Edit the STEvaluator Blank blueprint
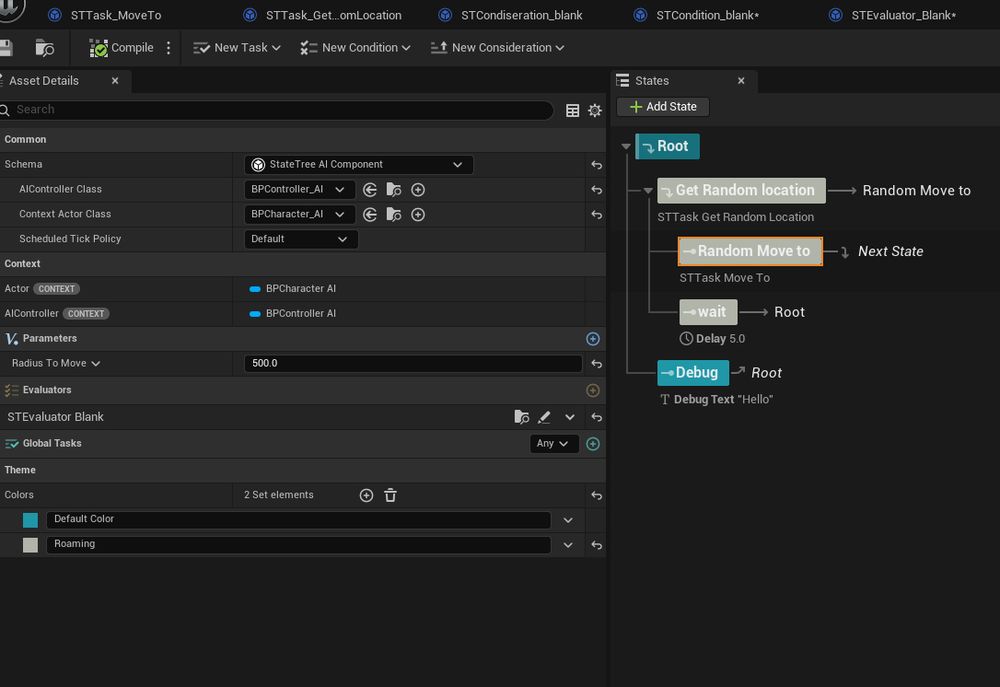The width and height of the screenshot is (1000, 687). click(544, 417)
